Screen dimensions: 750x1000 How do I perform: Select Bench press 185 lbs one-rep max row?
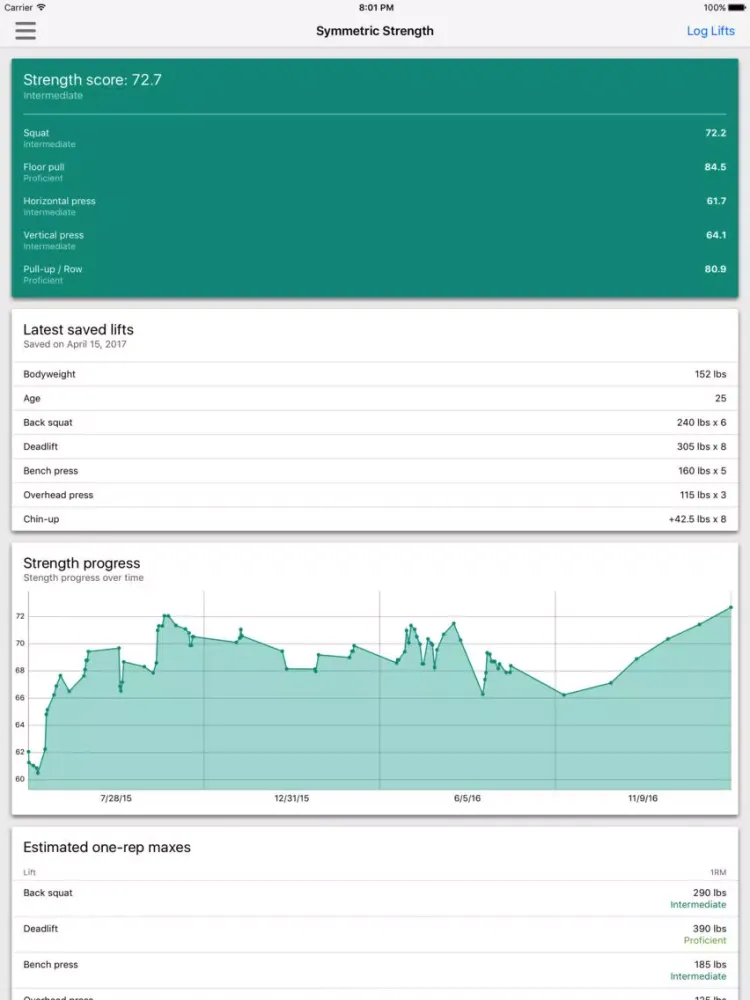point(375,970)
